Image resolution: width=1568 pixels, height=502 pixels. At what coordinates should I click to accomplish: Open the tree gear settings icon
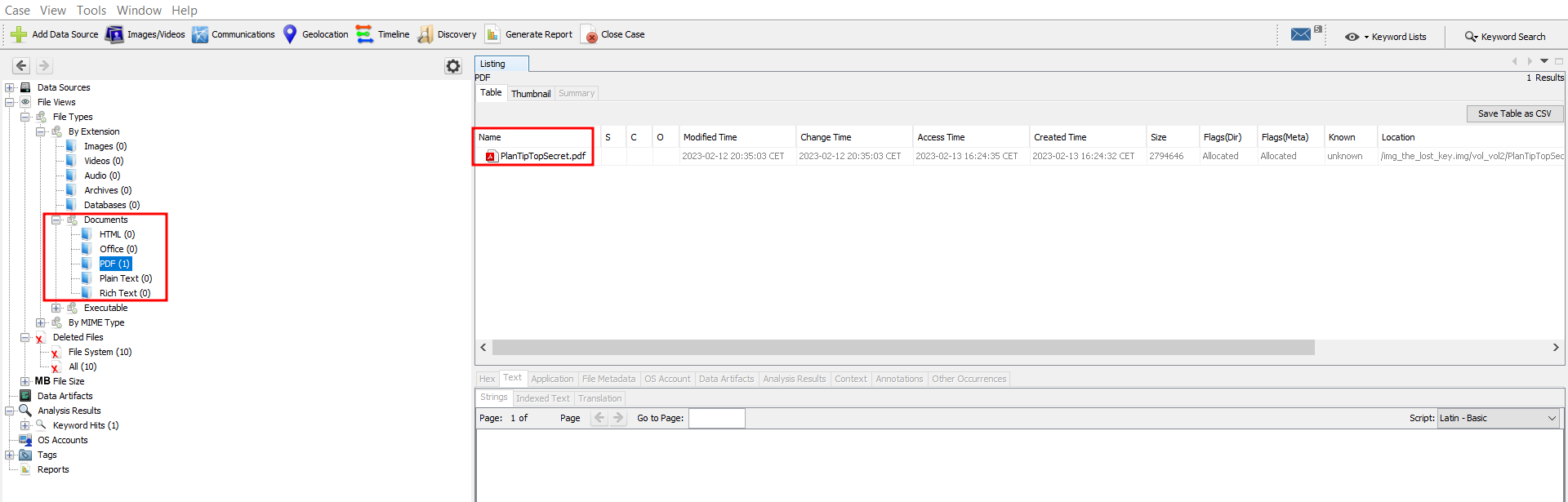[x=453, y=66]
